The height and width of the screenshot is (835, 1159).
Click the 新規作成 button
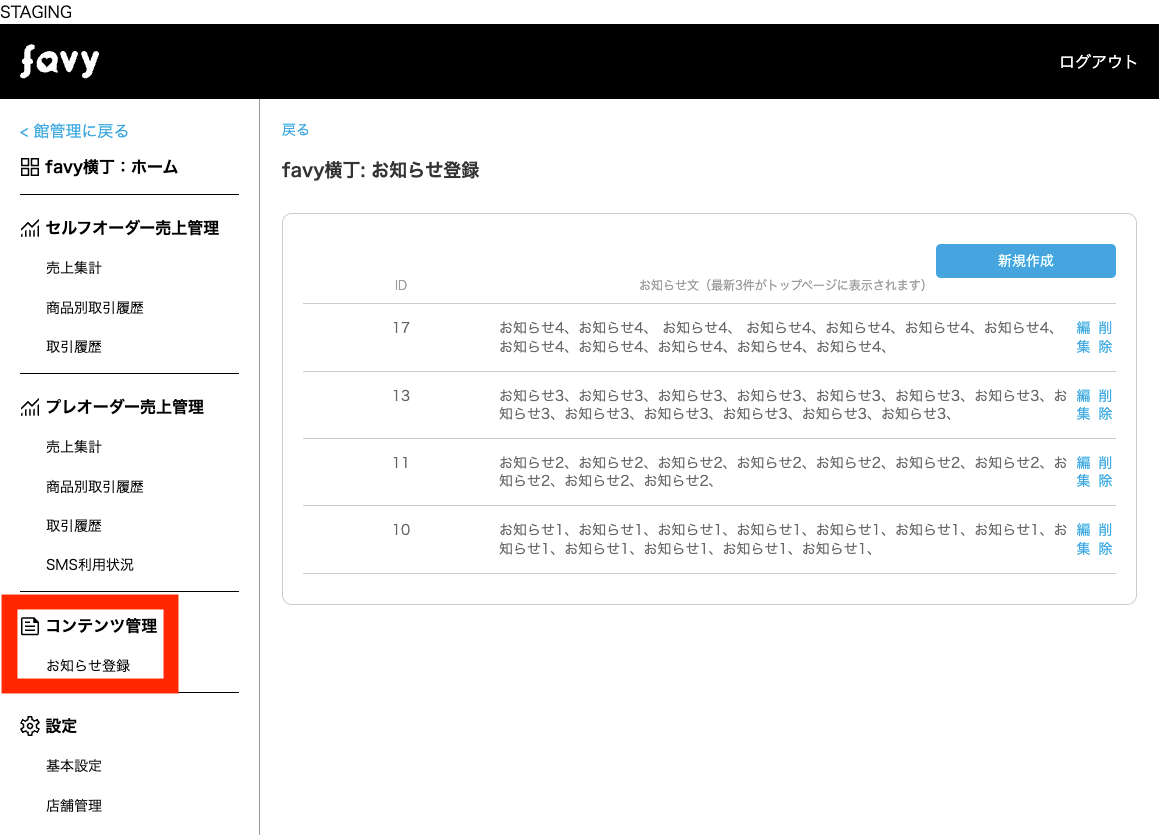pyautogui.click(x=1025, y=261)
